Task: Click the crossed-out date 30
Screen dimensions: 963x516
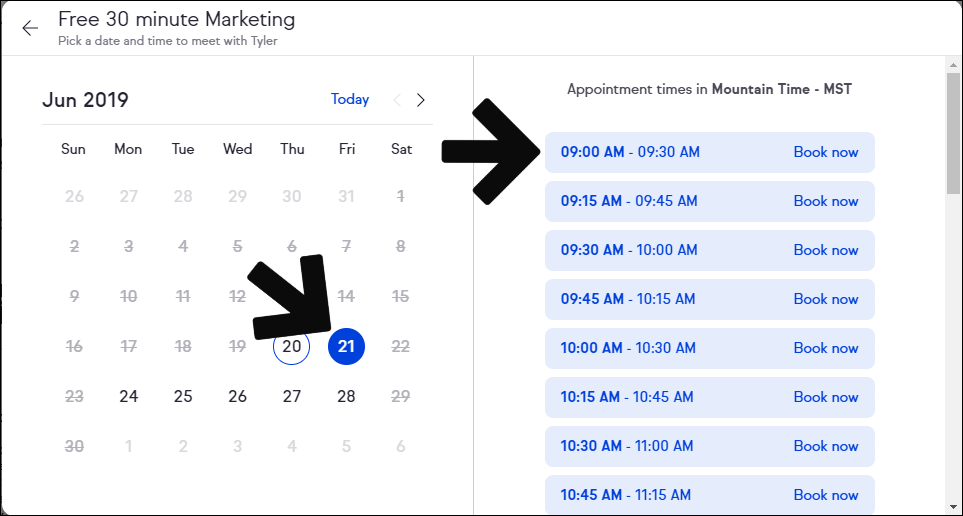Action: click(x=74, y=446)
